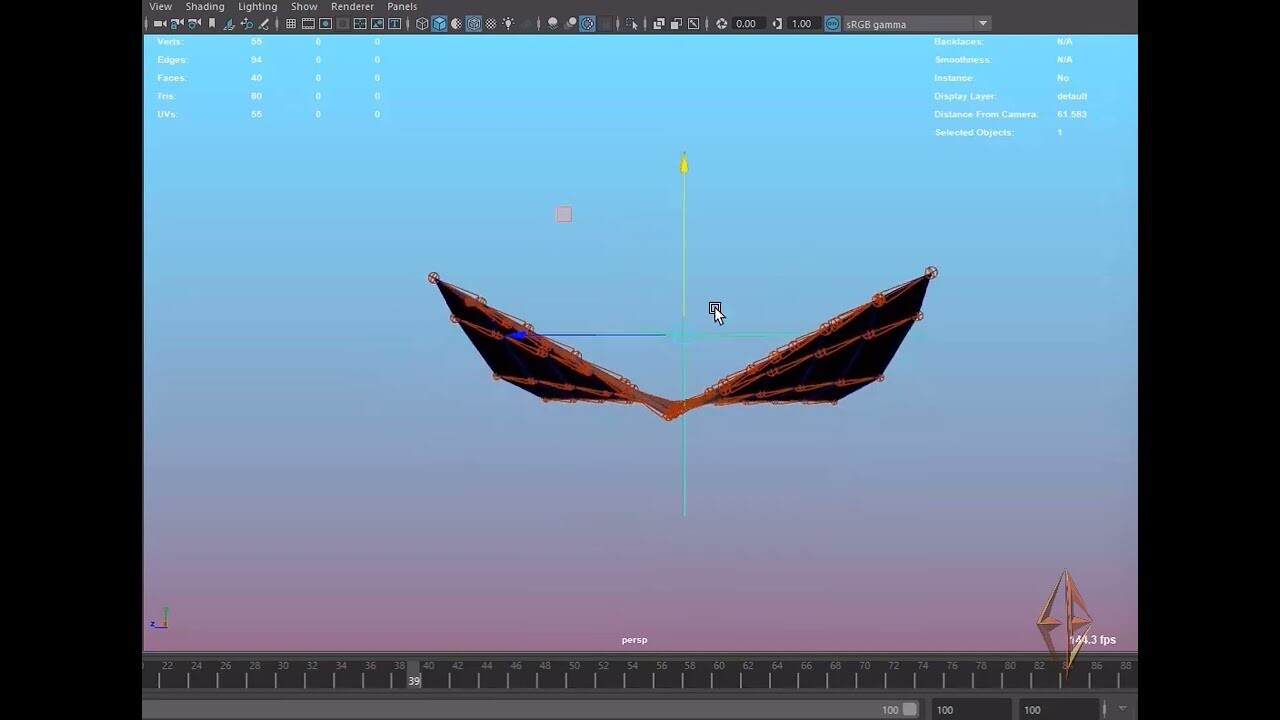Switch to wireframe display mode
The image size is (1280, 720).
pyautogui.click(x=421, y=24)
